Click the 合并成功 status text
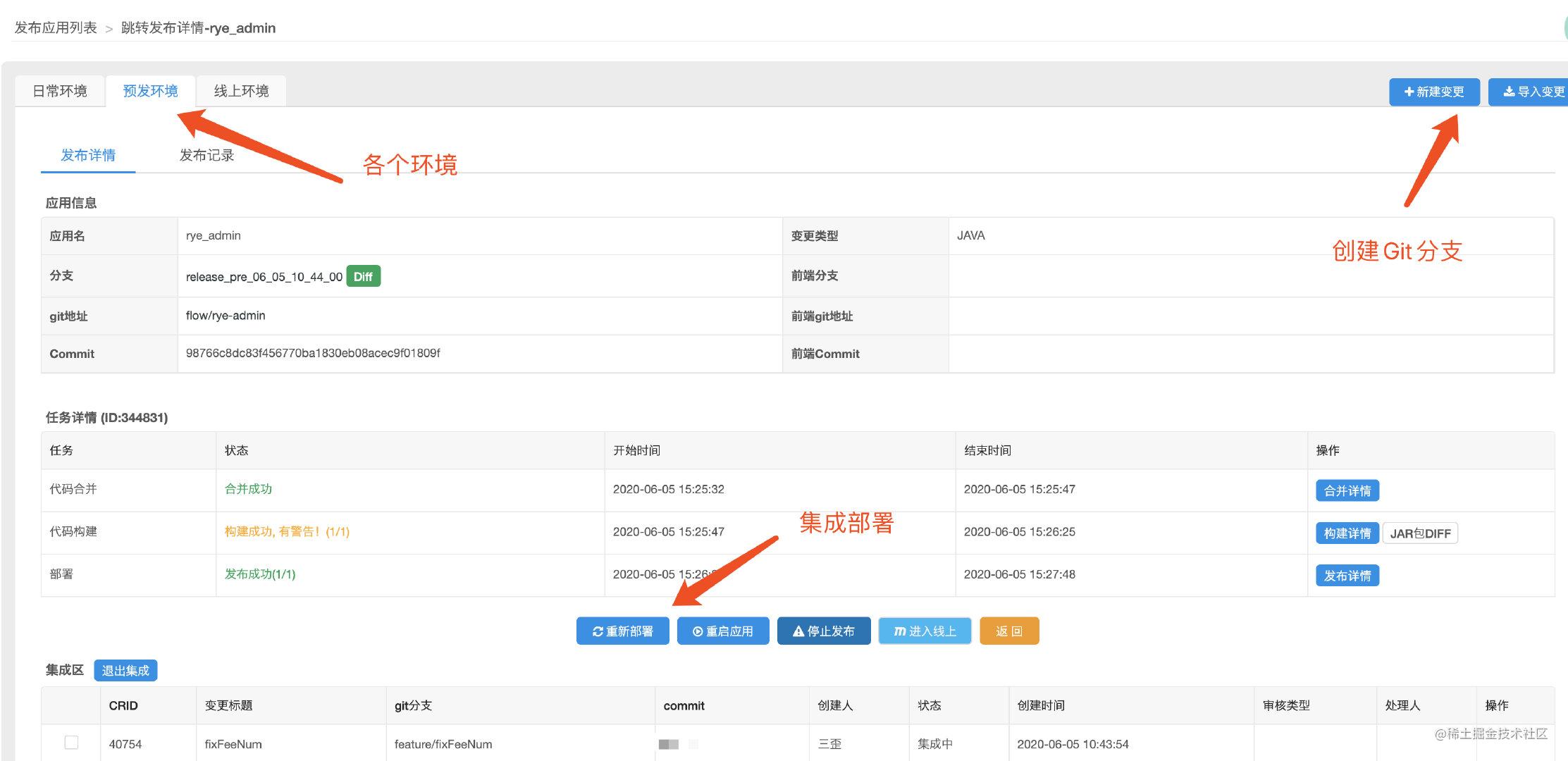 248,489
